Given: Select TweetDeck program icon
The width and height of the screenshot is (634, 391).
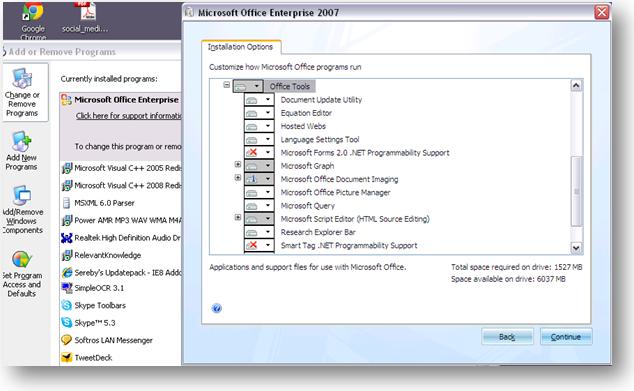Looking at the screenshot, I should click(x=67, y=357).
